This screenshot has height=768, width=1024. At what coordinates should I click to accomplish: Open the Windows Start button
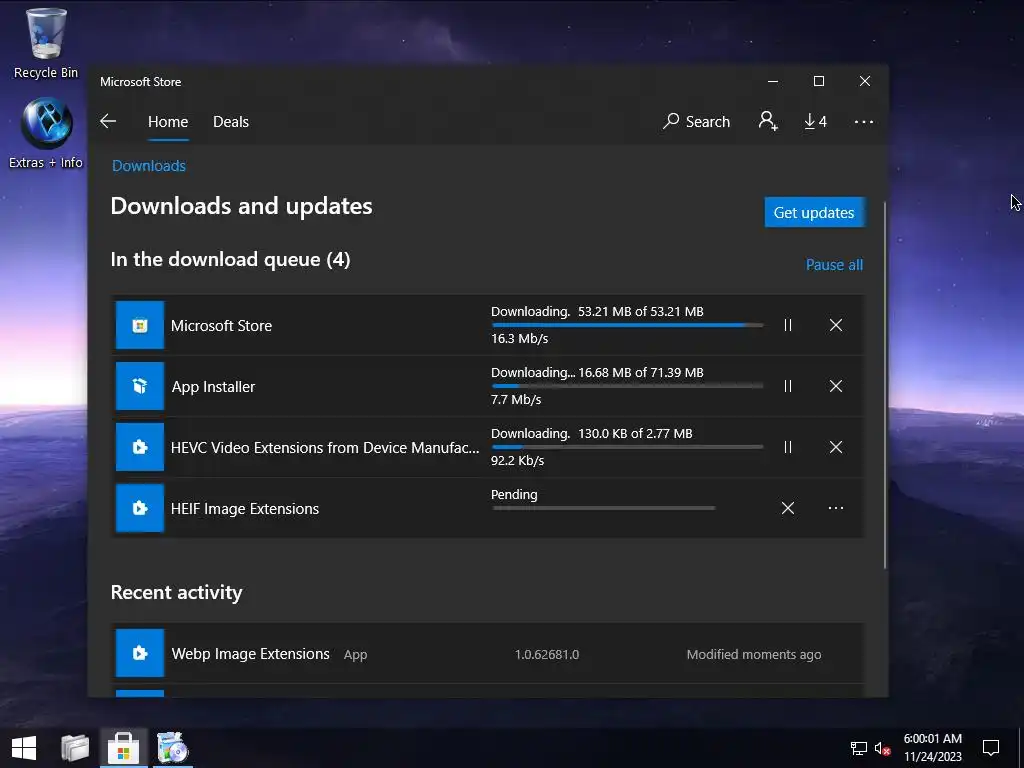pyautogui.click(x=24, y=748)
